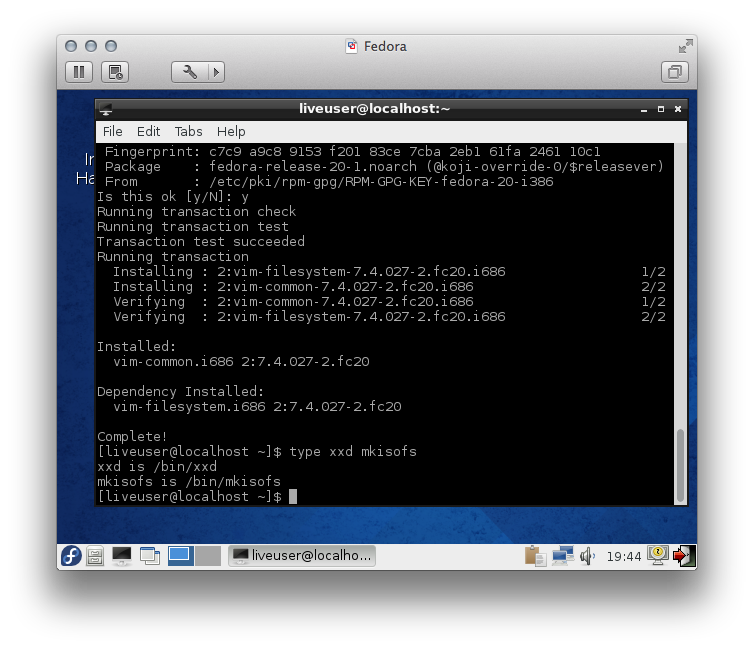
Task: Click 'mkisofs is /bin/mkisofs' output line
Action: point(189,481)
